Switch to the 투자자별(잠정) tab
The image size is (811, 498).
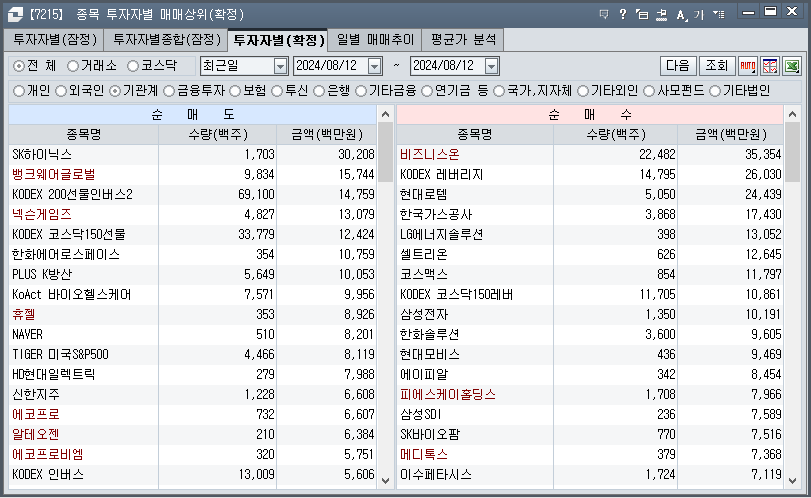(54, 40)
